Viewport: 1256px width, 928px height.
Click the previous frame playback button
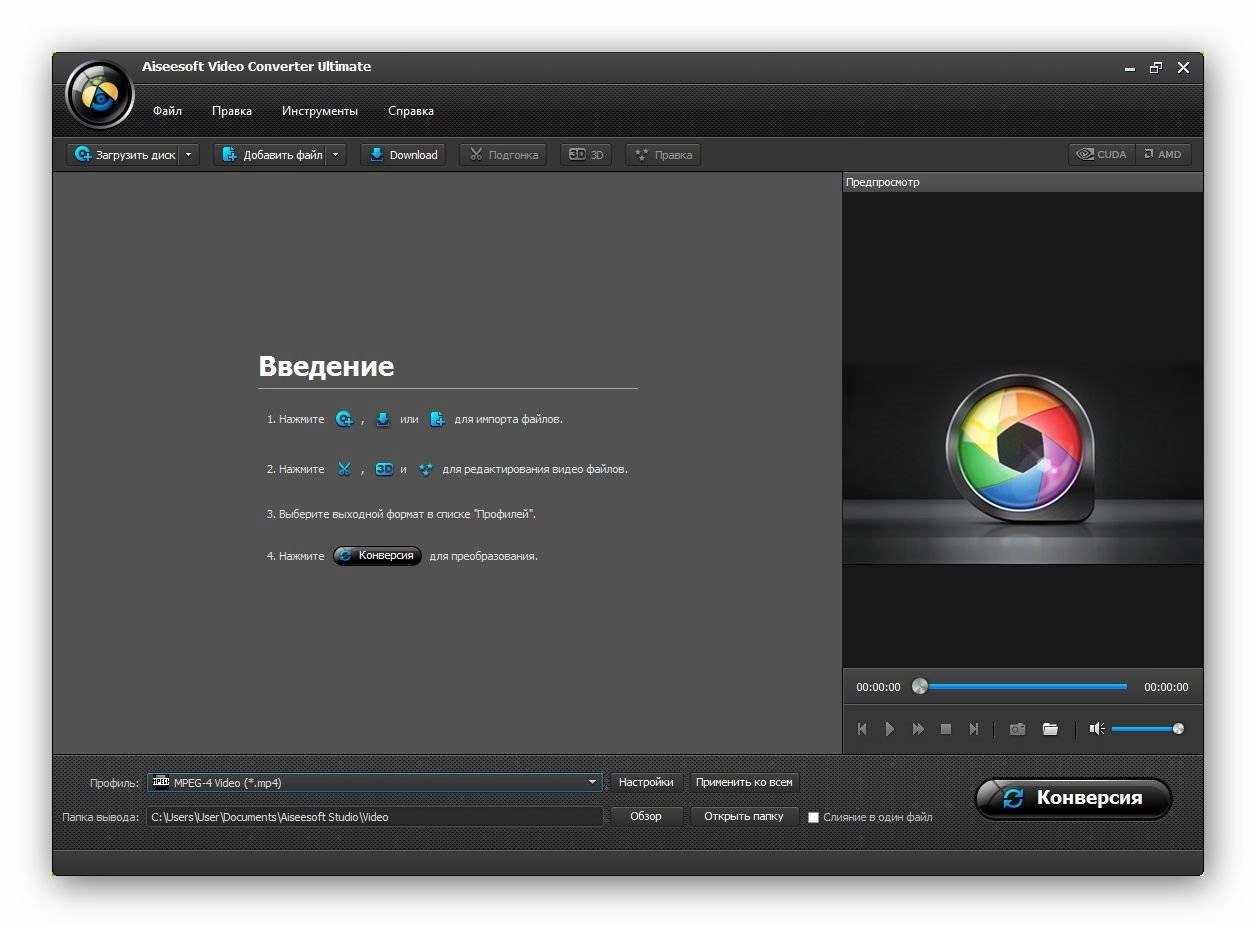[x=862, y=729]
